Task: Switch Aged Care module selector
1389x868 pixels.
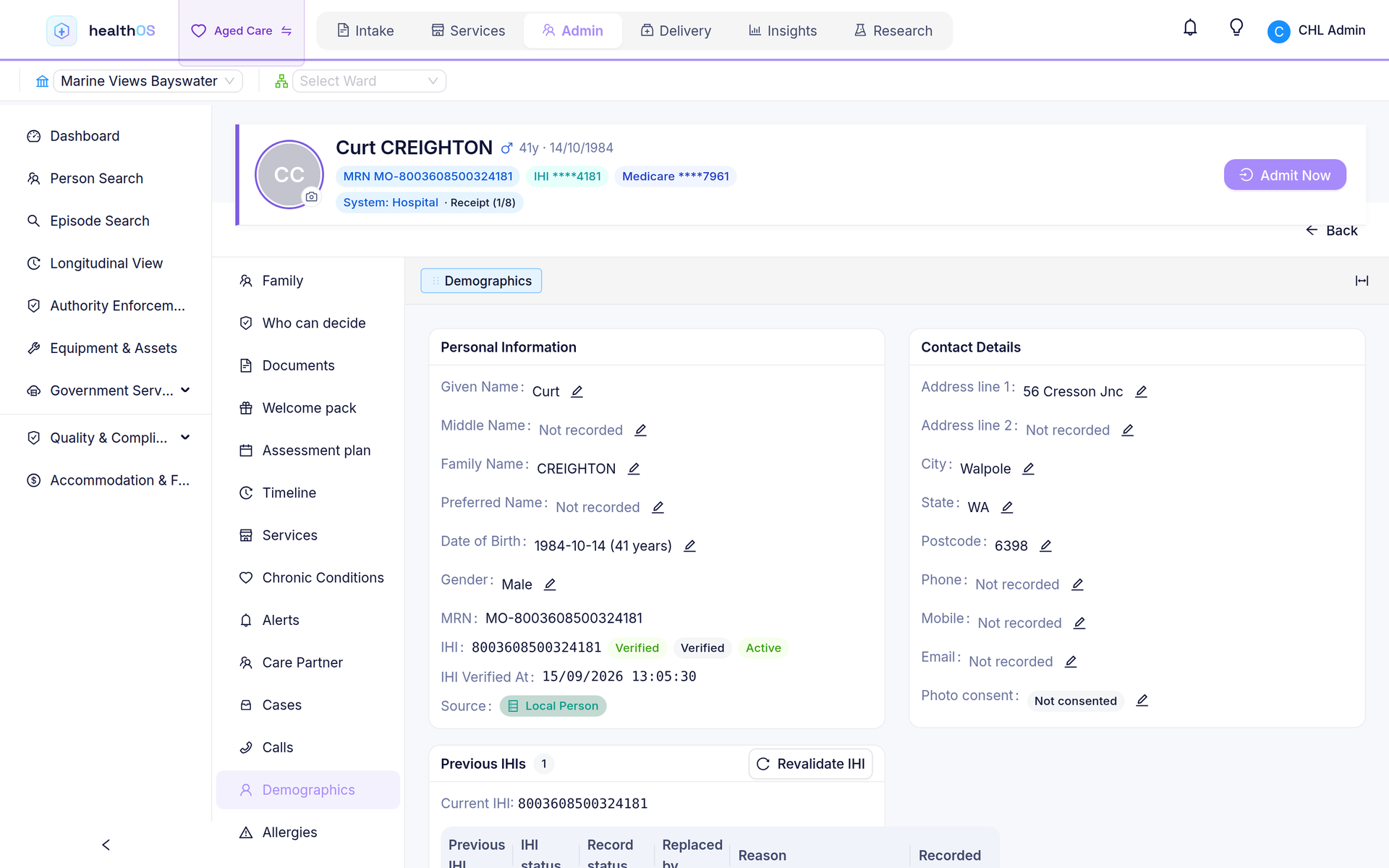Action: click(x=242, y=30)
